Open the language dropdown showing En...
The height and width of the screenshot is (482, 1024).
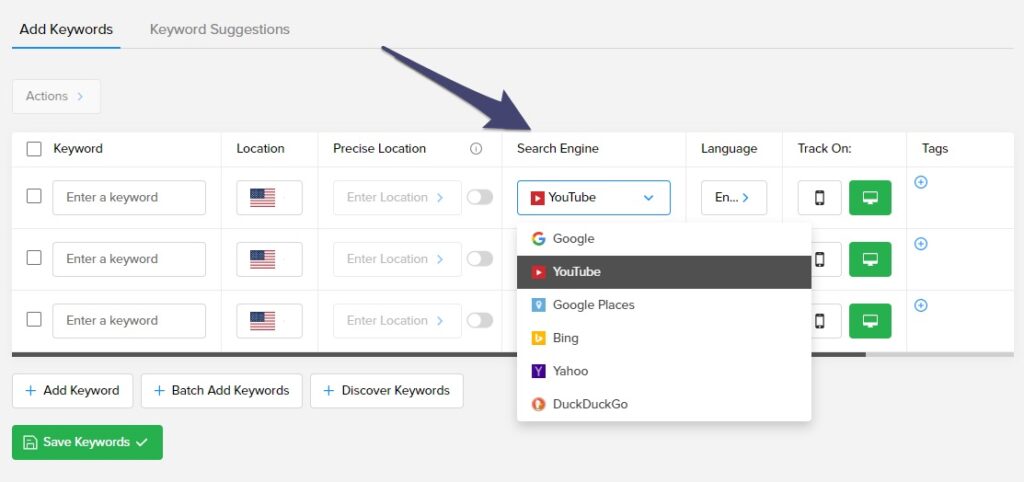click(734, 197)
